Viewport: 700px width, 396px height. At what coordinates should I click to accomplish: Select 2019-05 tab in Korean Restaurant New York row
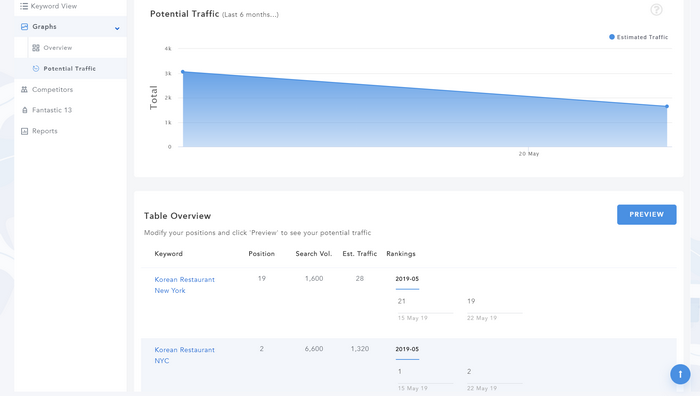click(407, 279)
